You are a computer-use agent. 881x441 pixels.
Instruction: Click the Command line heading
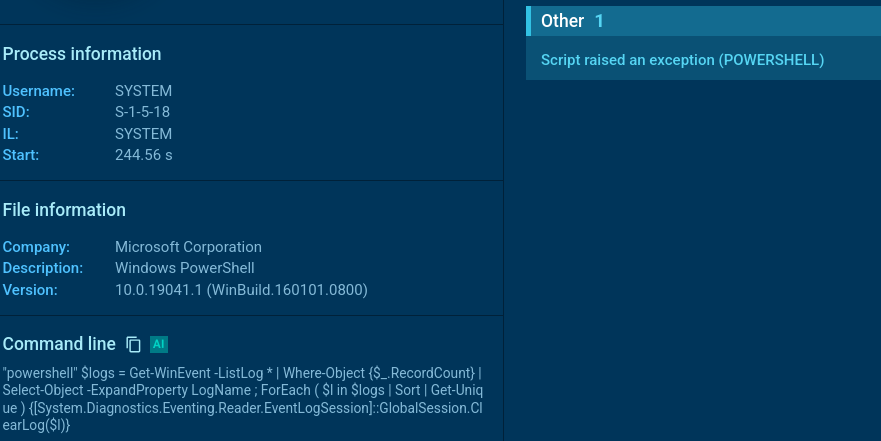pyautogui.click(x=59, y=344)
